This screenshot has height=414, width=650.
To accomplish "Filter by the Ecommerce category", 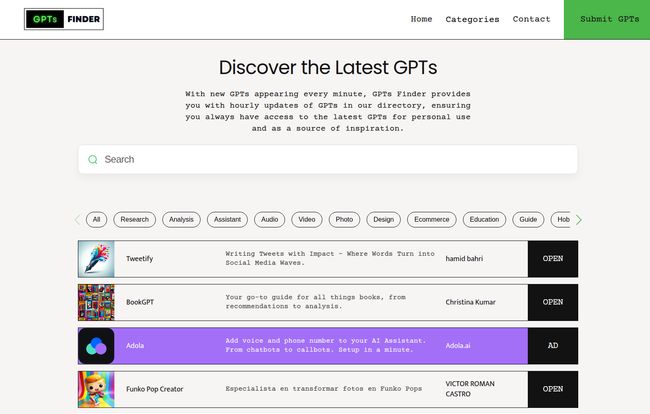I will click(x=432, y=220).
